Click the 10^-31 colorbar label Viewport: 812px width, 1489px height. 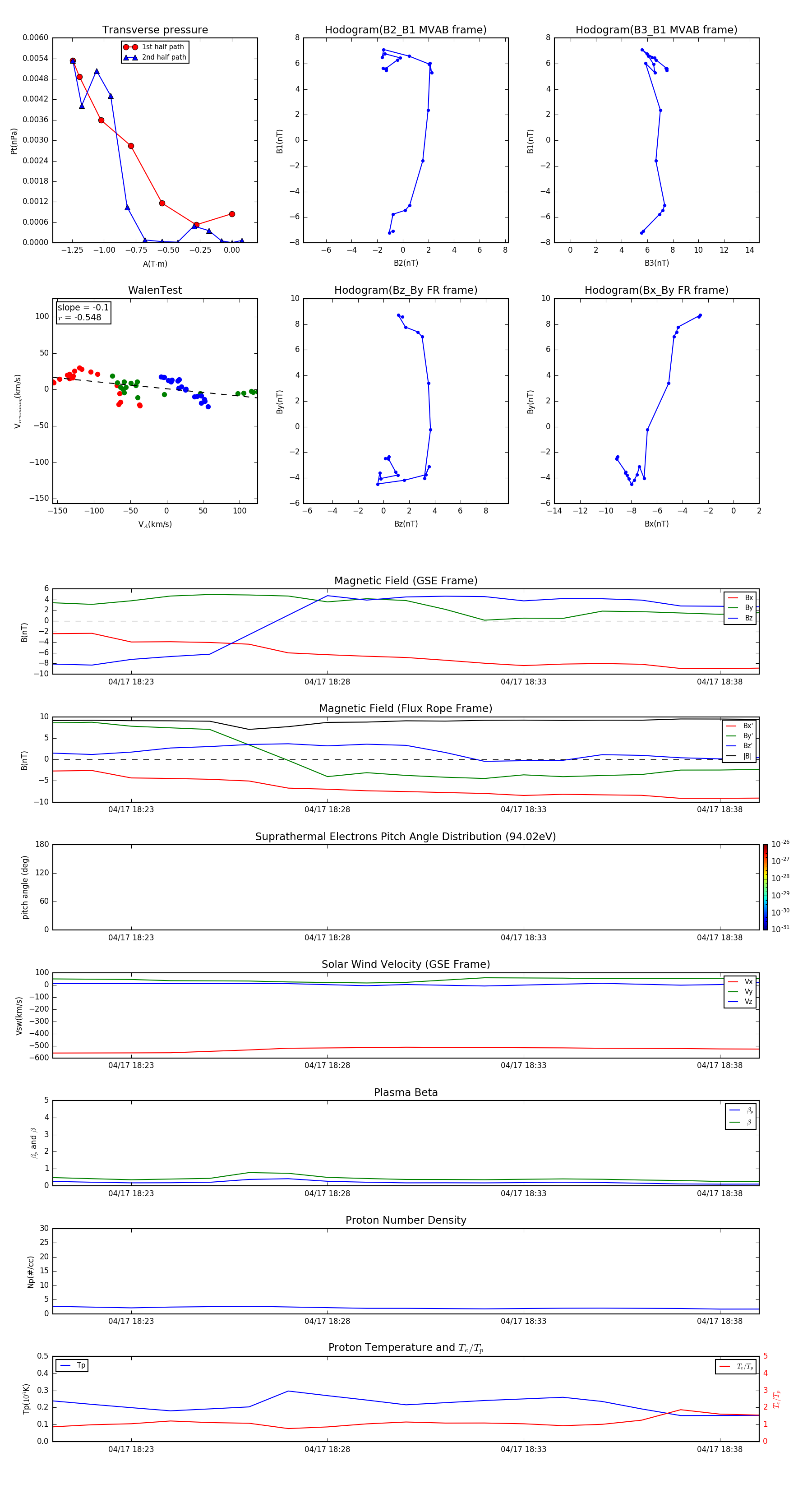(780, 929)
